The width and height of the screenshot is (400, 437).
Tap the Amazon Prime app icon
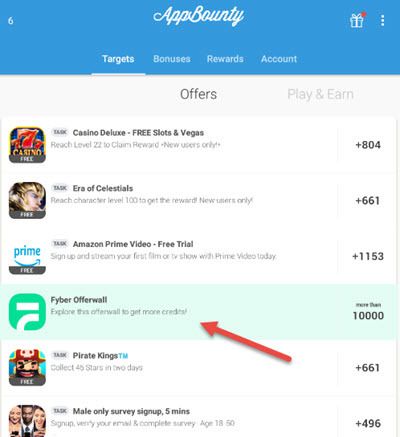pyautogui.click(x=27, y=256)
